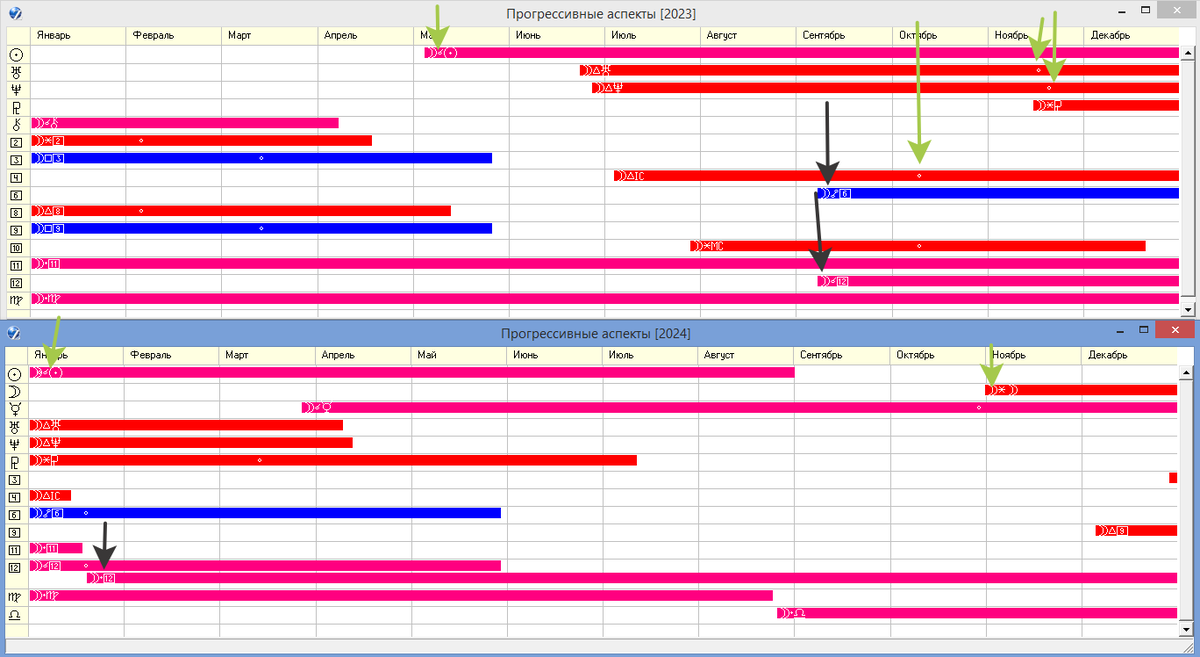The height and width of the screenshot is (657, 1200).
Task: Select the Moon trine IC bar in 2024
Action: coord(50,495)
